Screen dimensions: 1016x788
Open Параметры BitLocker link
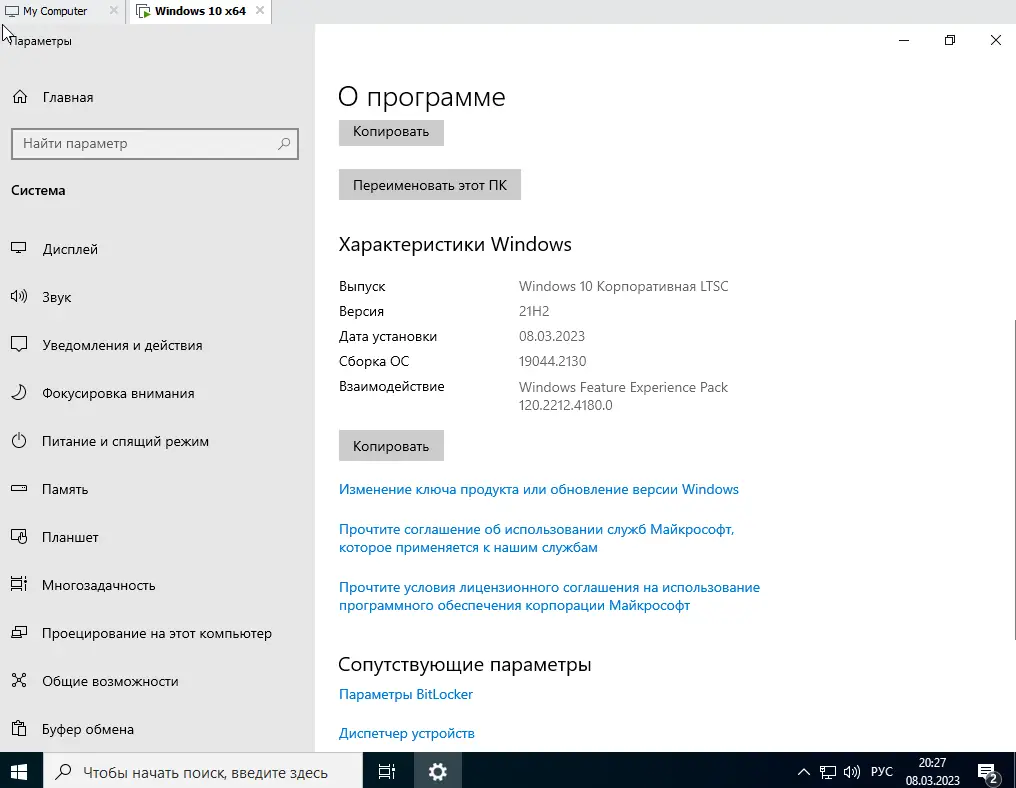click(406, 694)
